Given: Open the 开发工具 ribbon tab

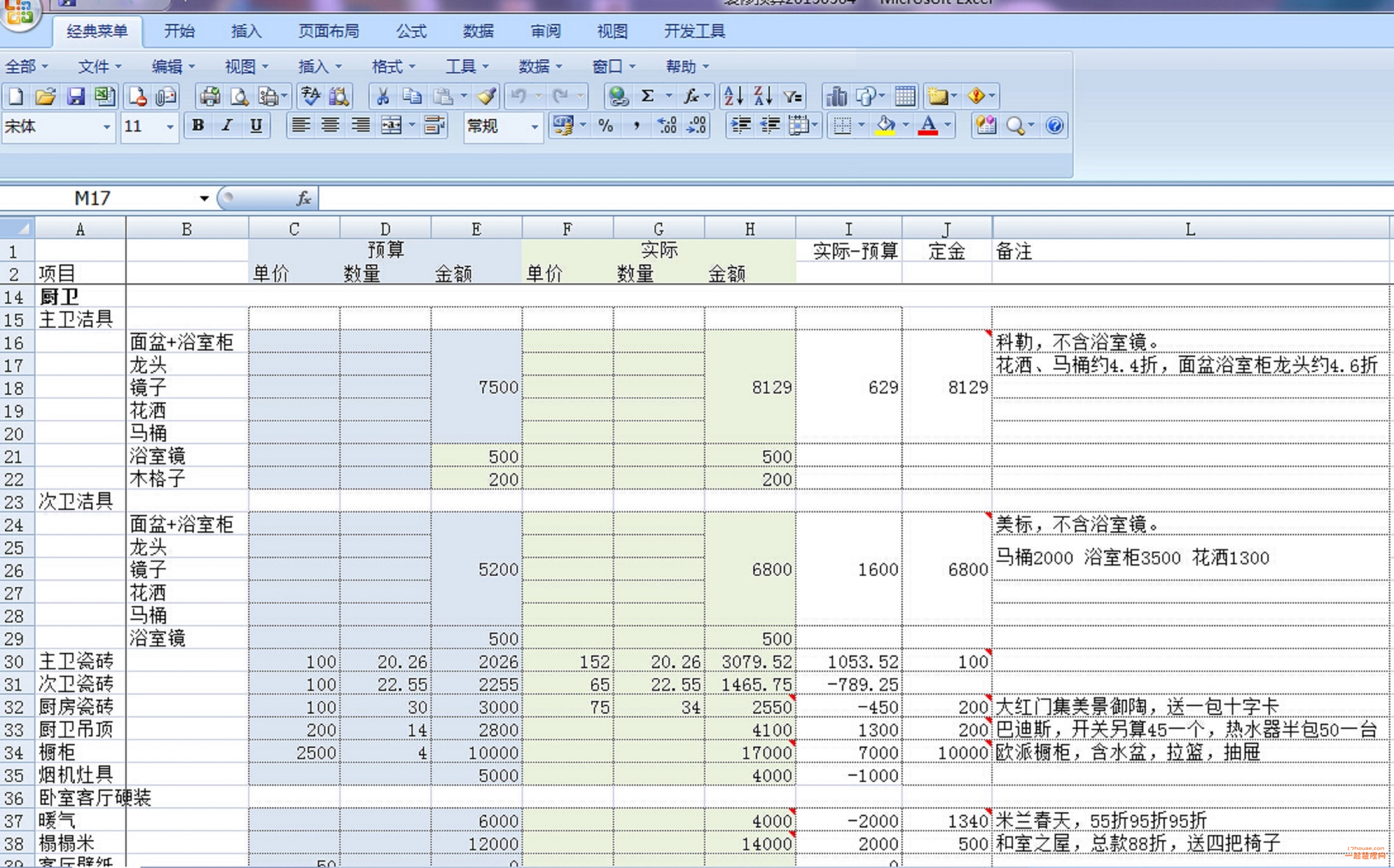Looking at the screenshot, I should pyautogui.click(x=695, y=31).
